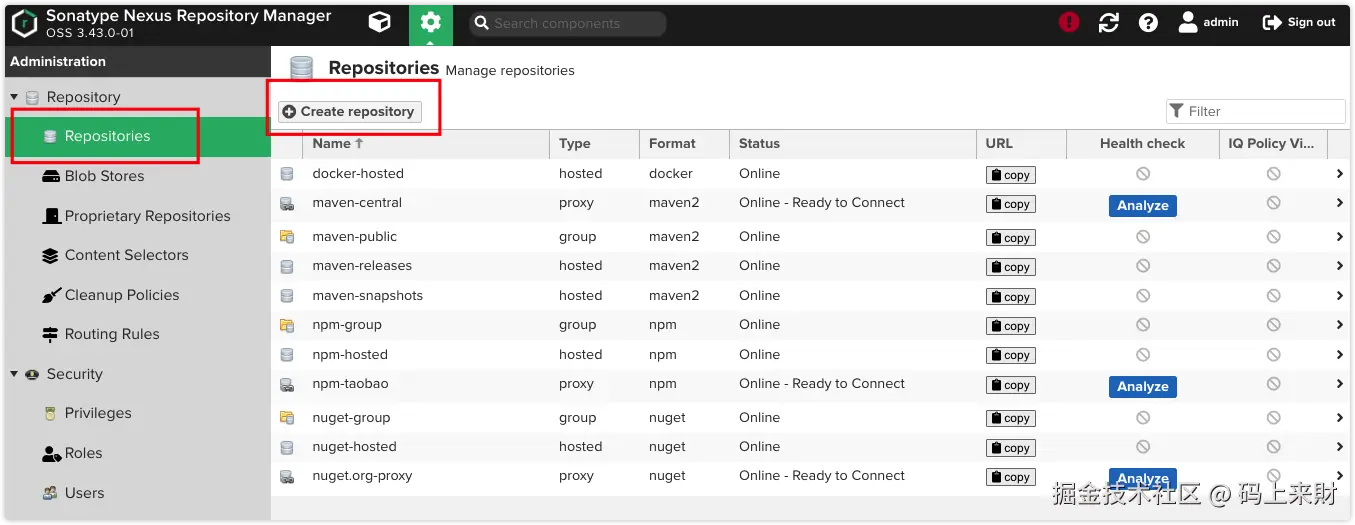Select the maven-snapshots repository name
Image resolution: width=1355 pixels, height=525 pixels.
coord(368,296)
